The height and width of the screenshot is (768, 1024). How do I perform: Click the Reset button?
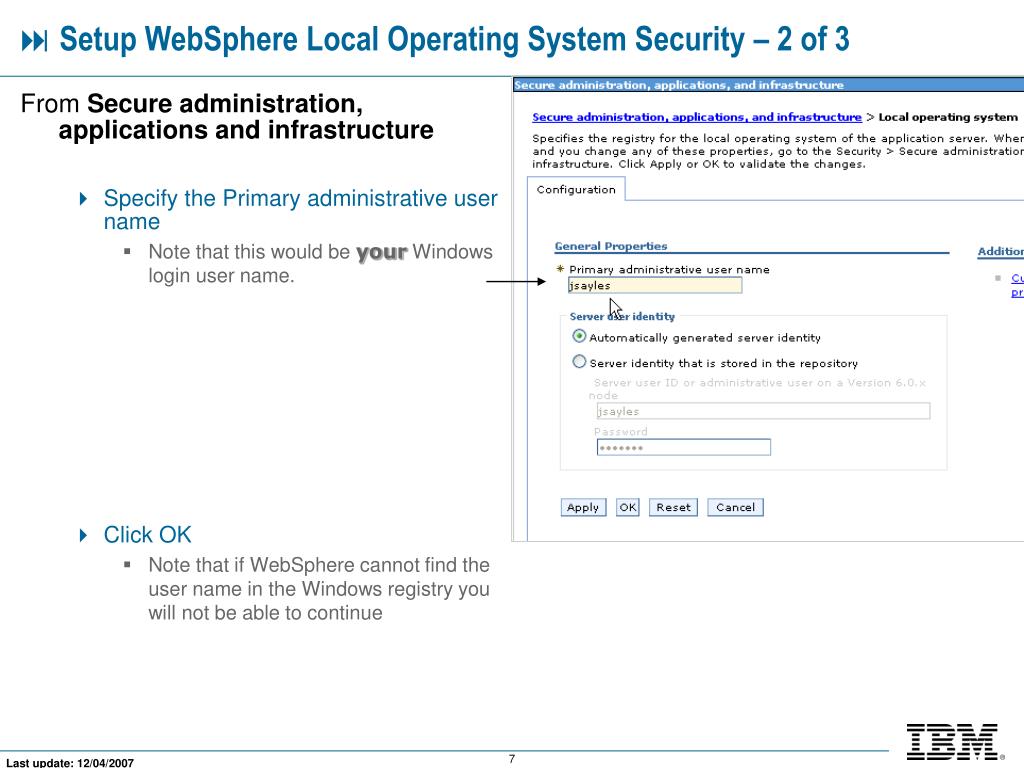(x=673, y=507)
